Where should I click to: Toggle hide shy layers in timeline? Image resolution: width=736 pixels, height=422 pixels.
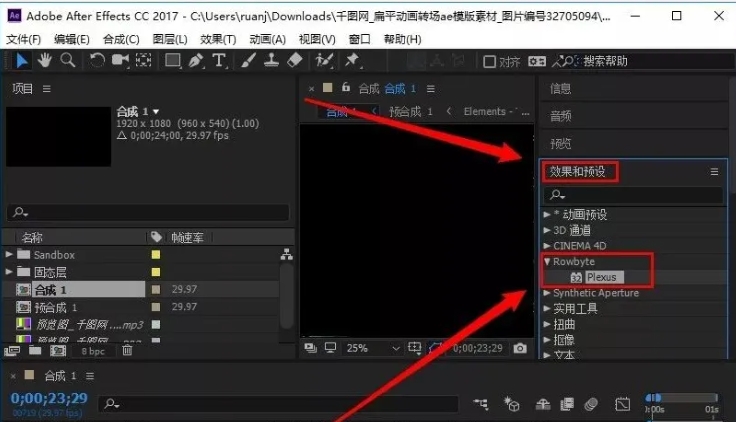coord(543,404)
